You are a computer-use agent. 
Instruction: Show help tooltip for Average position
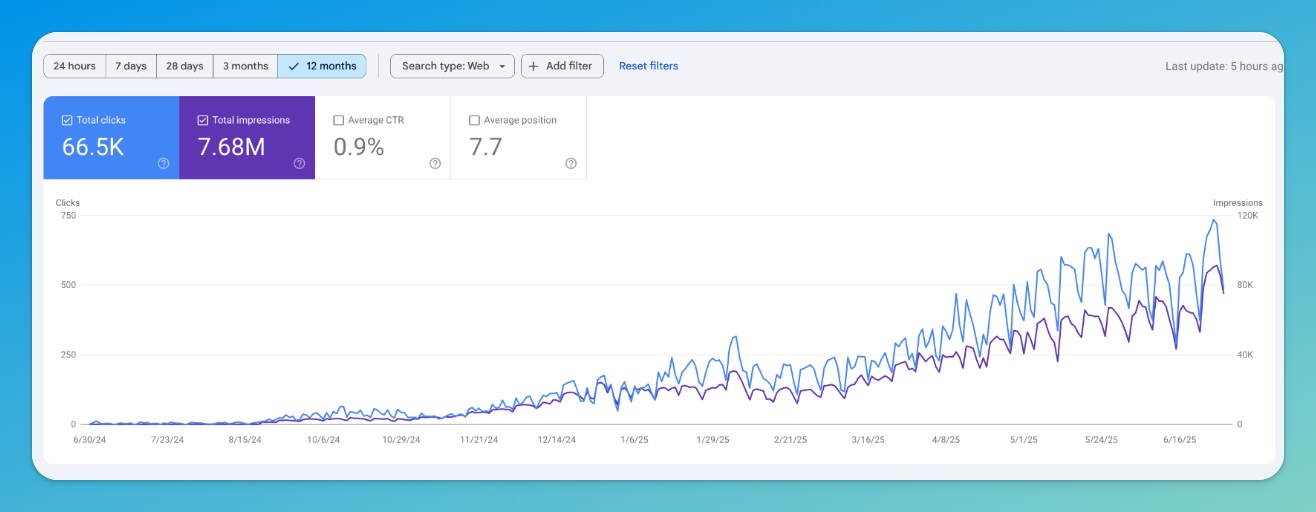click(x=571, y=164)
